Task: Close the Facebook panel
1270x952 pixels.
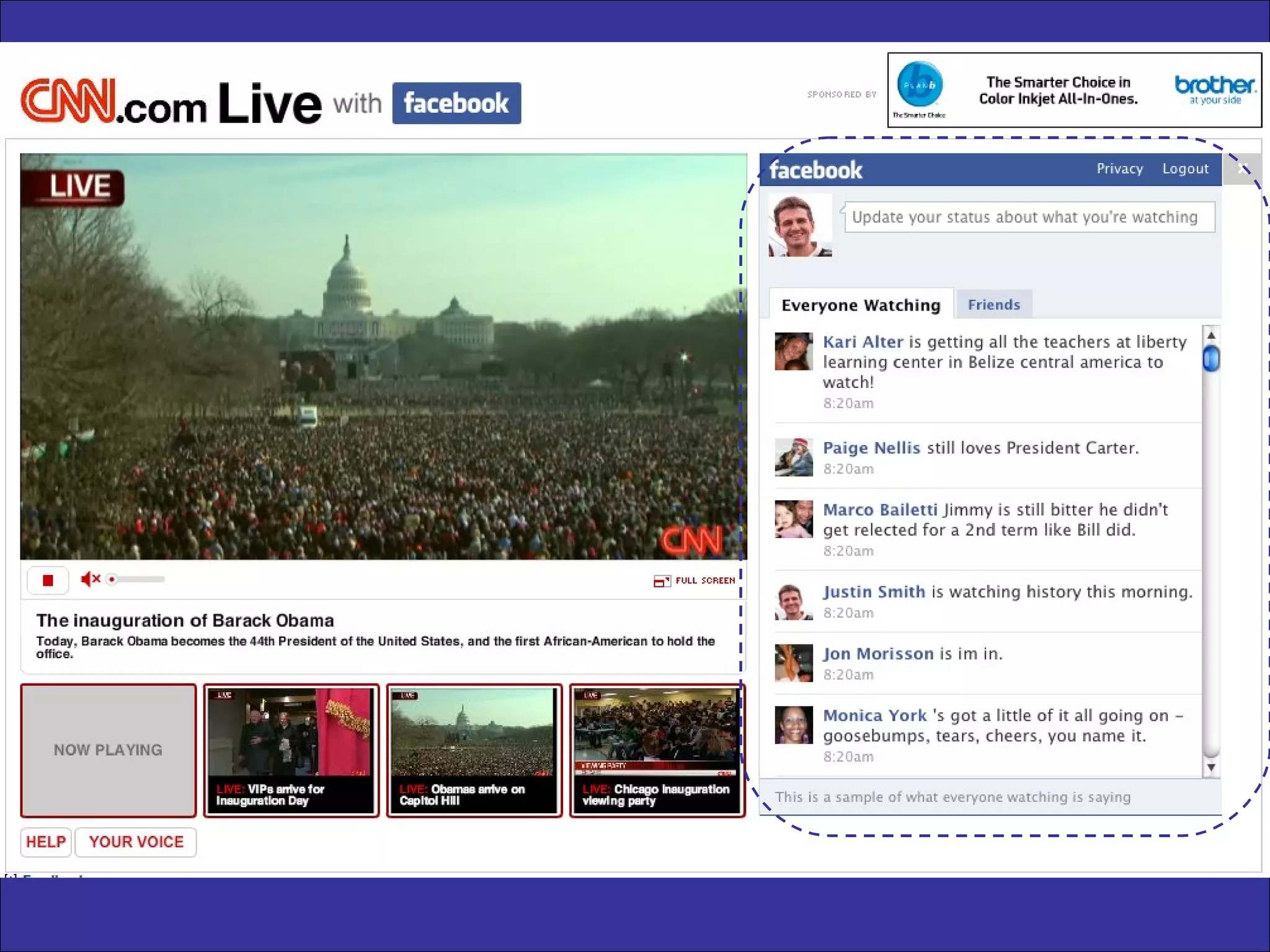Action: tap(1242, 169)
